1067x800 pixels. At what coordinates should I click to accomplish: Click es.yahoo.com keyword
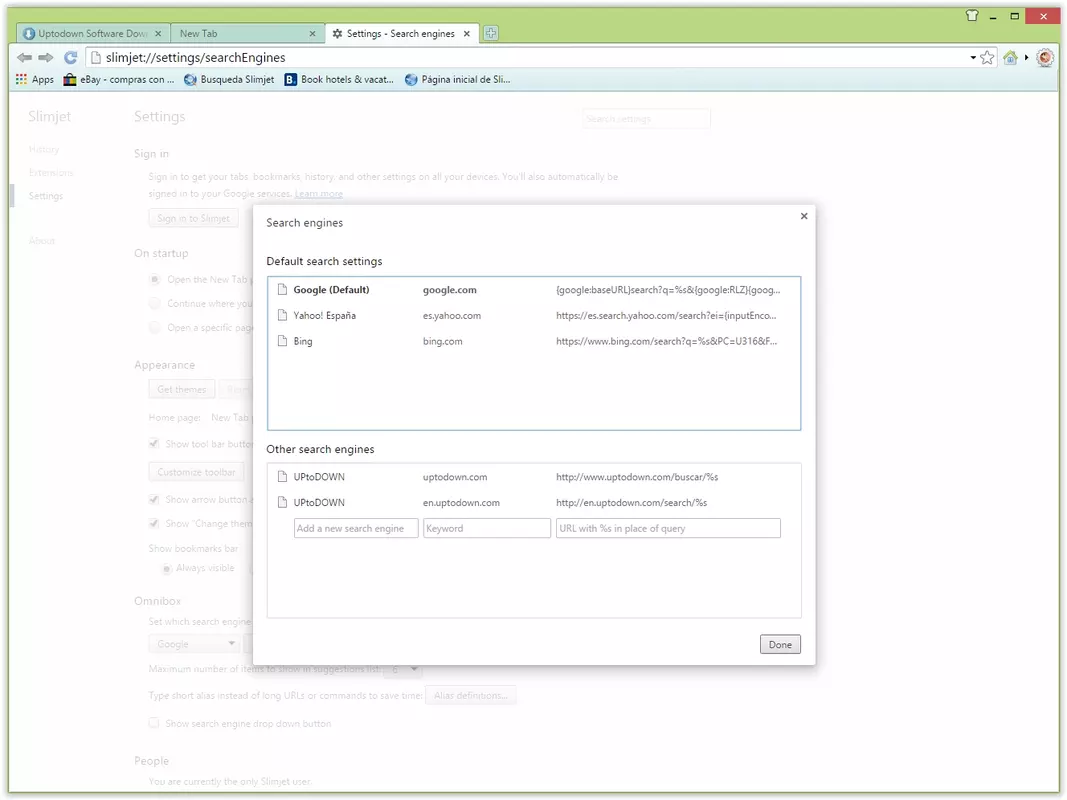coord(452,316)
